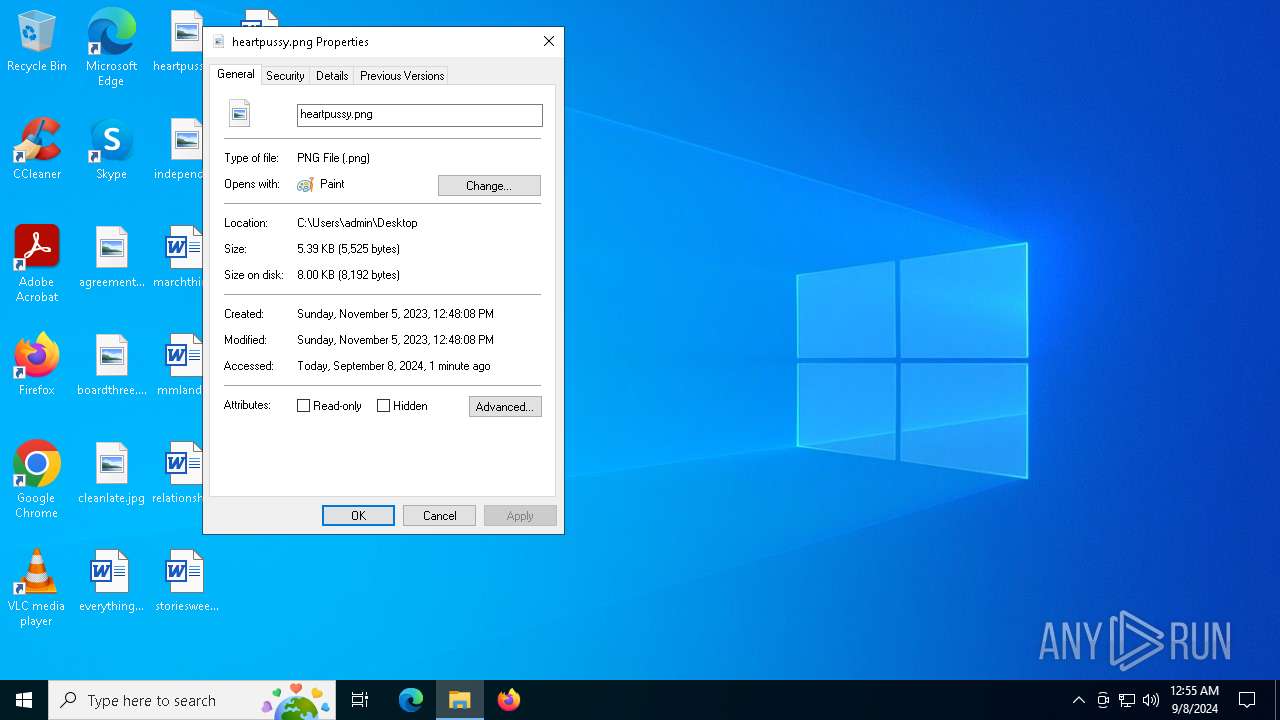Open Task View on the taskbar
Image resolution: width=1280 pixels, height=720 pixels.
[x=360, y=700]
